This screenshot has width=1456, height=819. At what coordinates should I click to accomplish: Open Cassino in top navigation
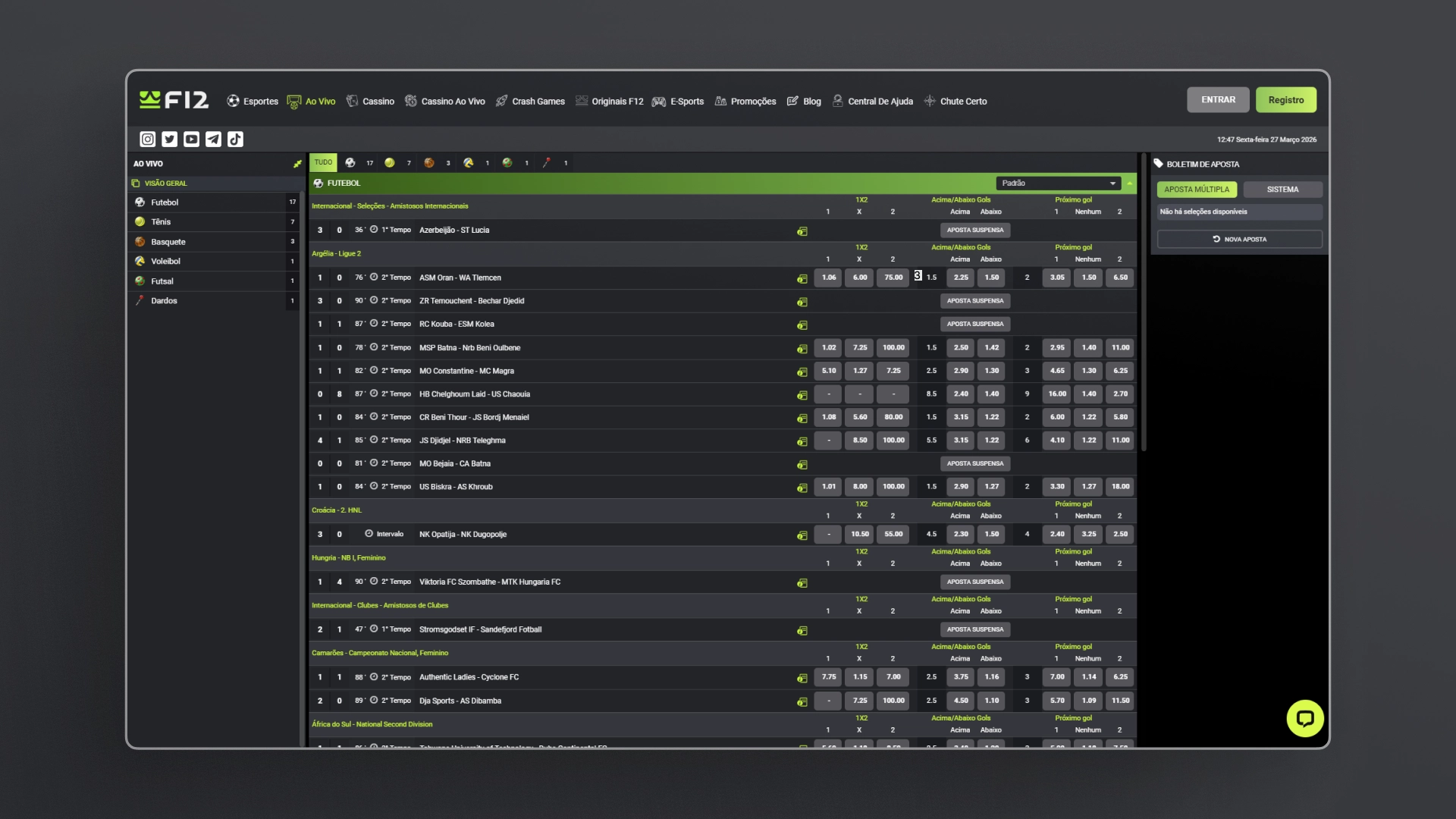pos(370,101)
